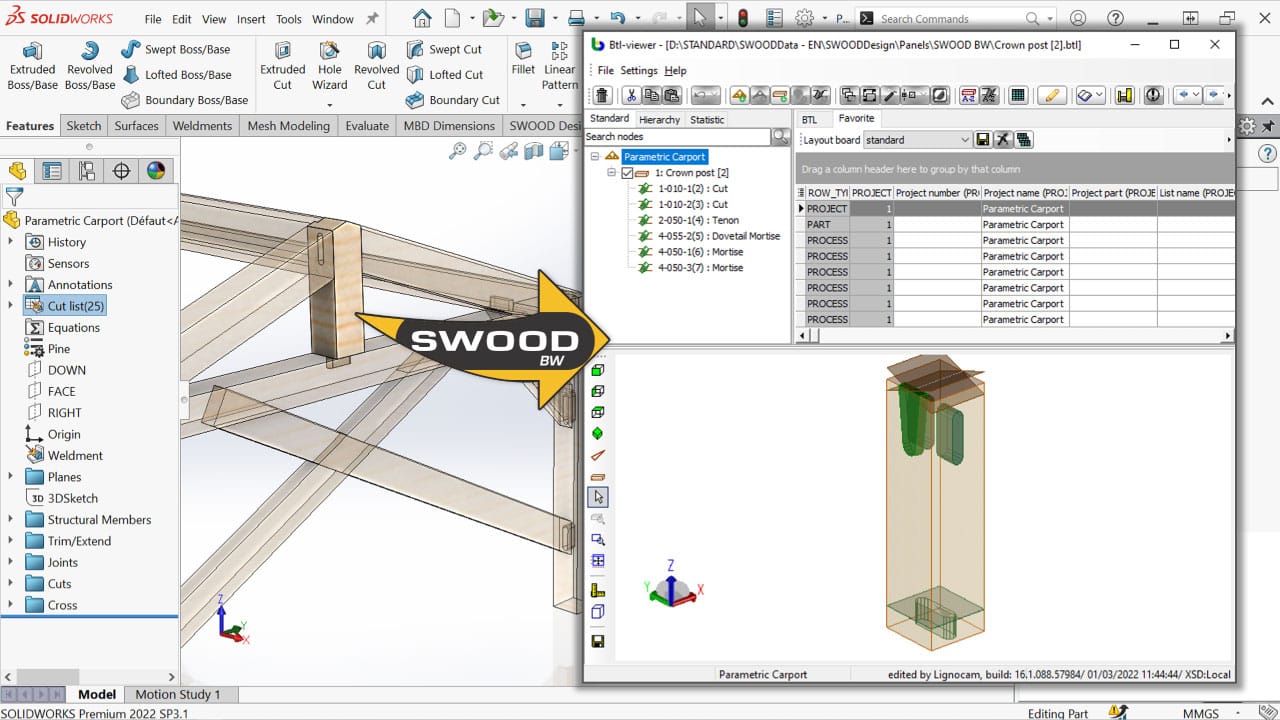Click the save layout floppy icon

pos(983,140)
